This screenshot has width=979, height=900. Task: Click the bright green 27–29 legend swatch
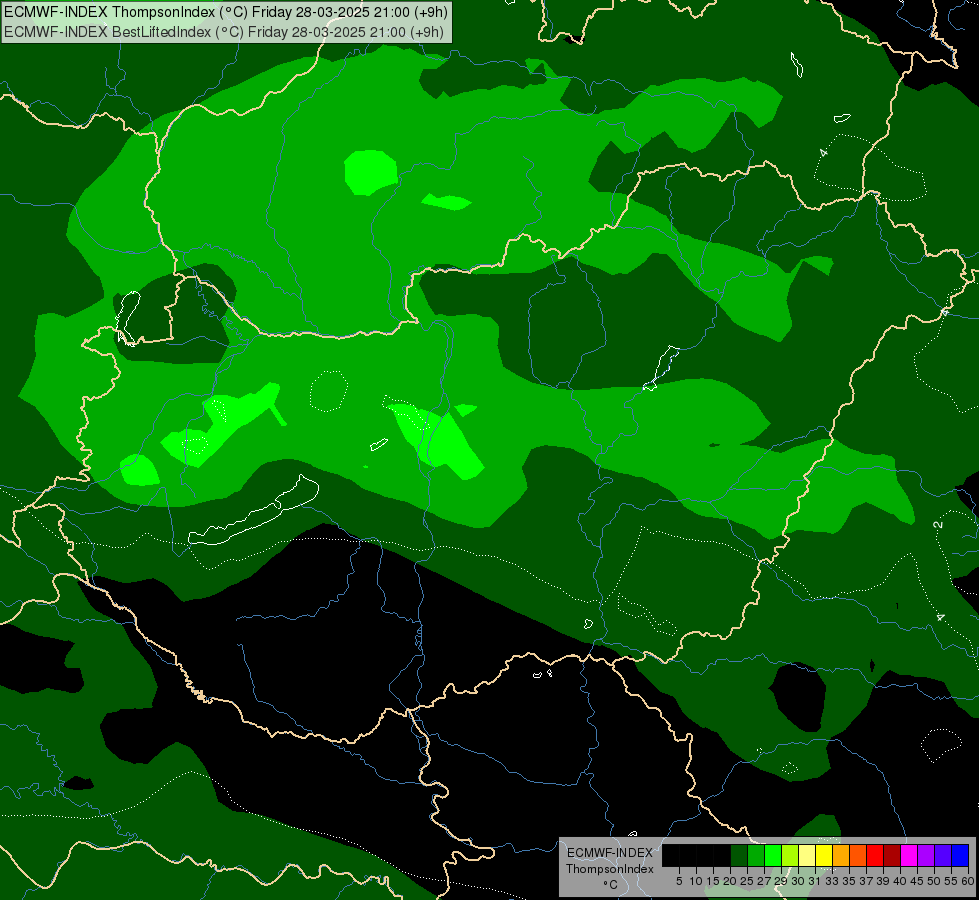[773, 855]
